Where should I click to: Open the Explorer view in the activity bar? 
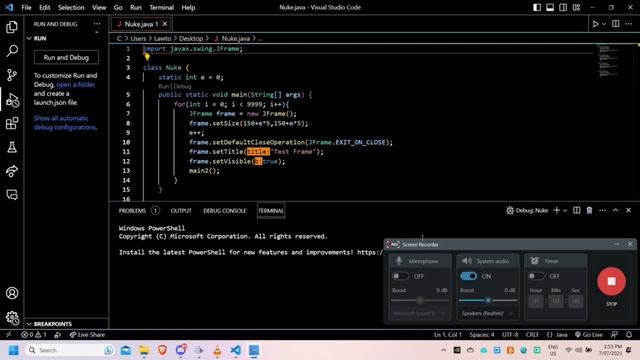click(x=12, y=27)
